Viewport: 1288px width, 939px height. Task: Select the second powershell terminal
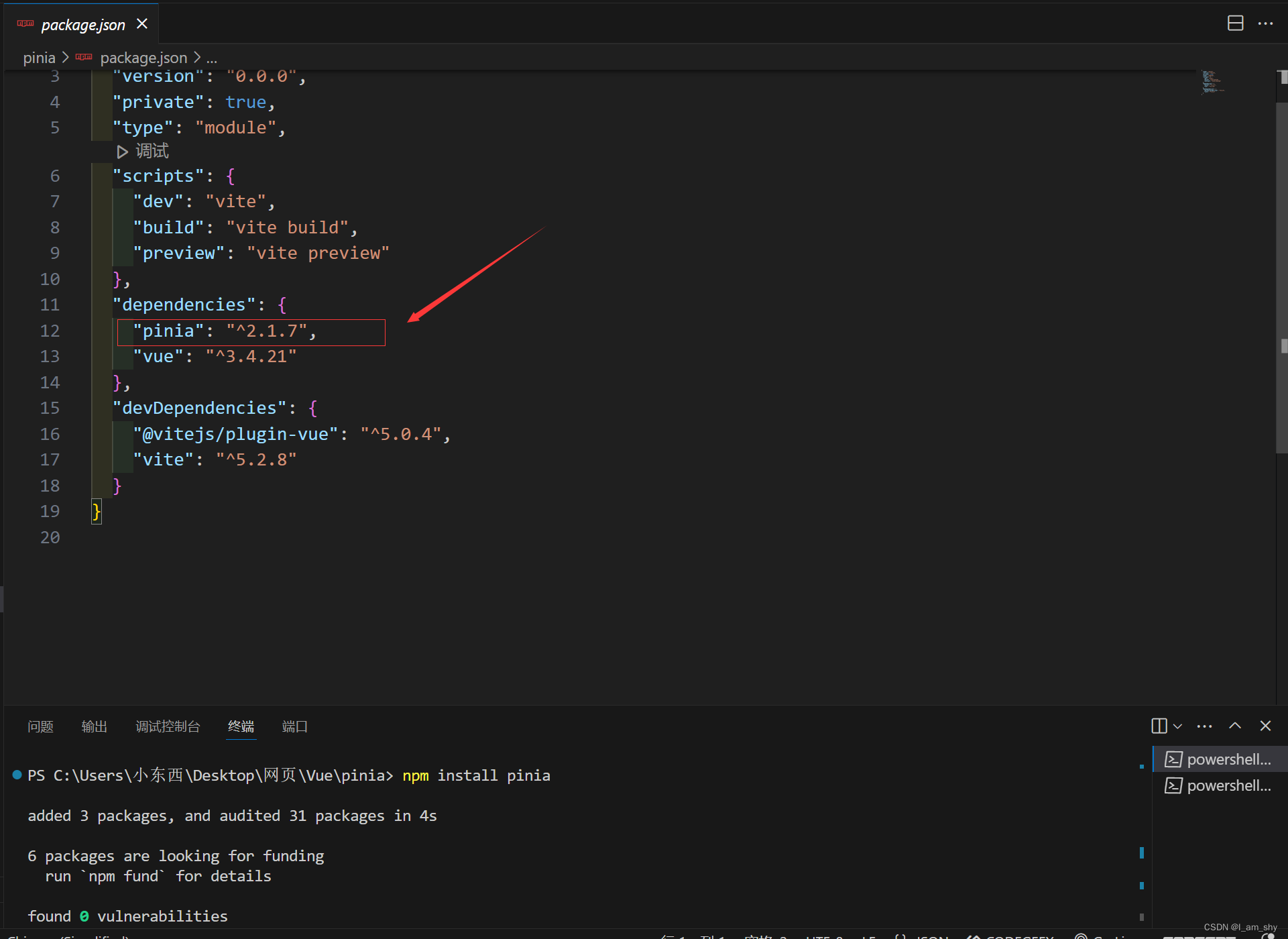click(1218, 785)
